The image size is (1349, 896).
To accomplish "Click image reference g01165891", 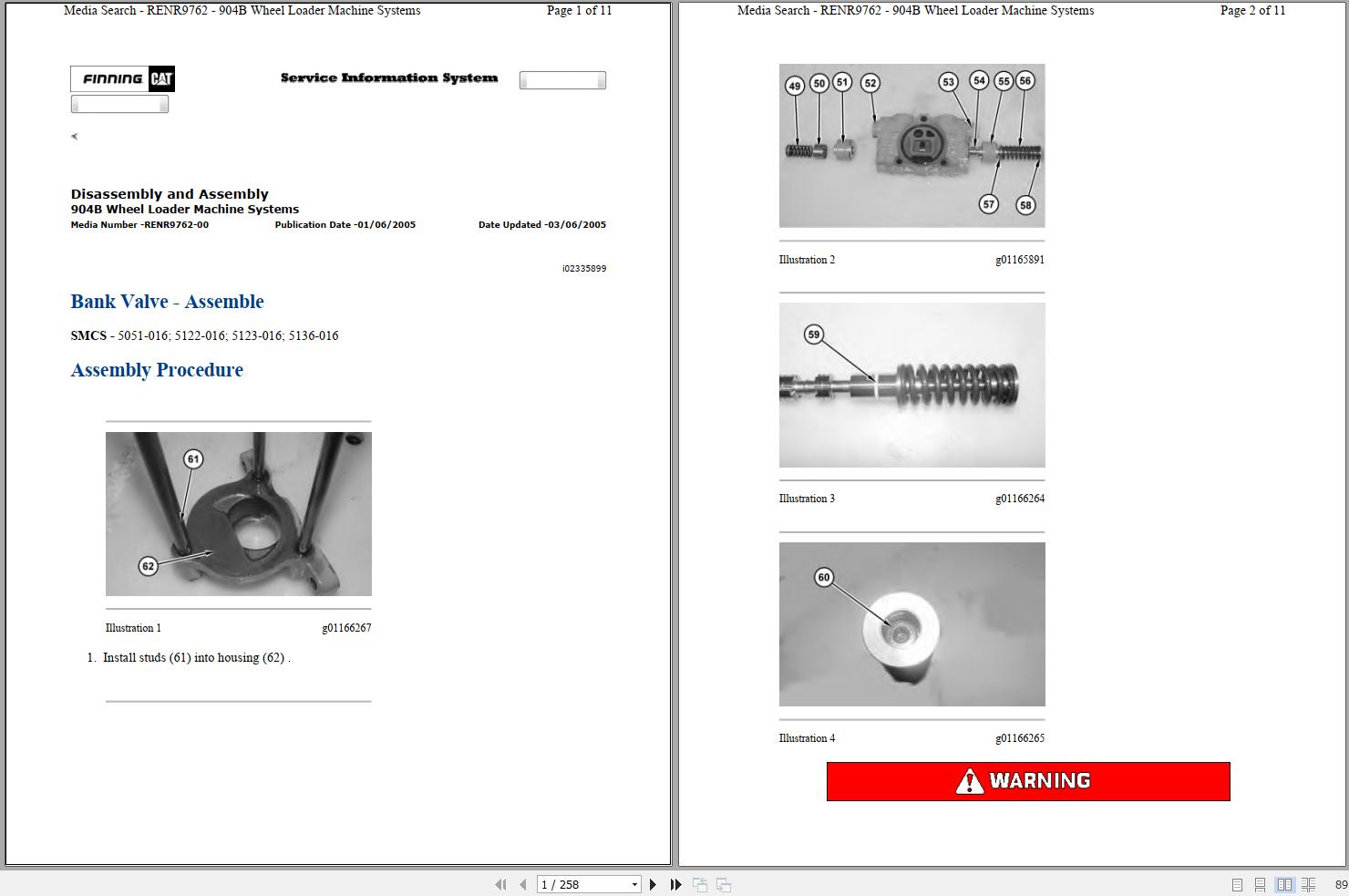I will (x=1020, y=260).
